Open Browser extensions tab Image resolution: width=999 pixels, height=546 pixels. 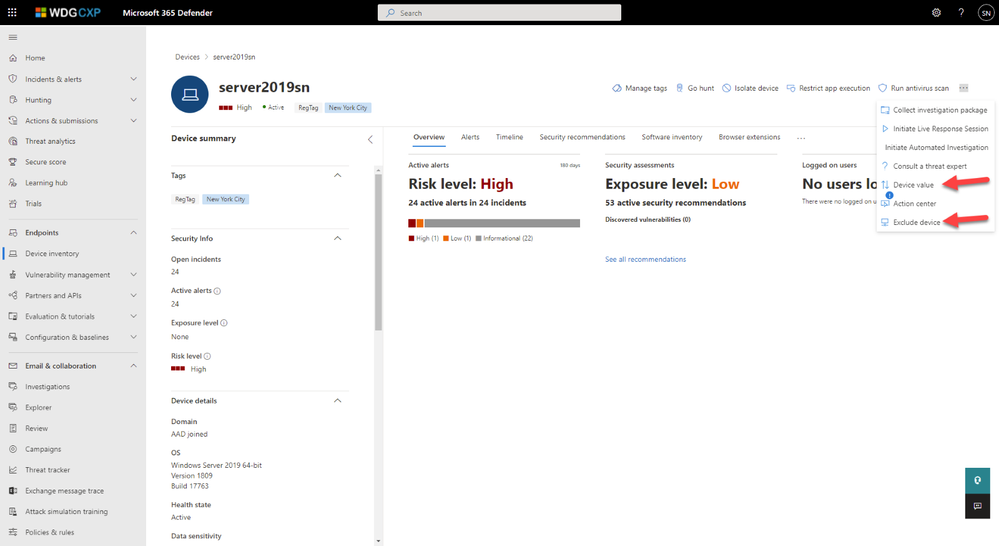click(x=749, y=137)
